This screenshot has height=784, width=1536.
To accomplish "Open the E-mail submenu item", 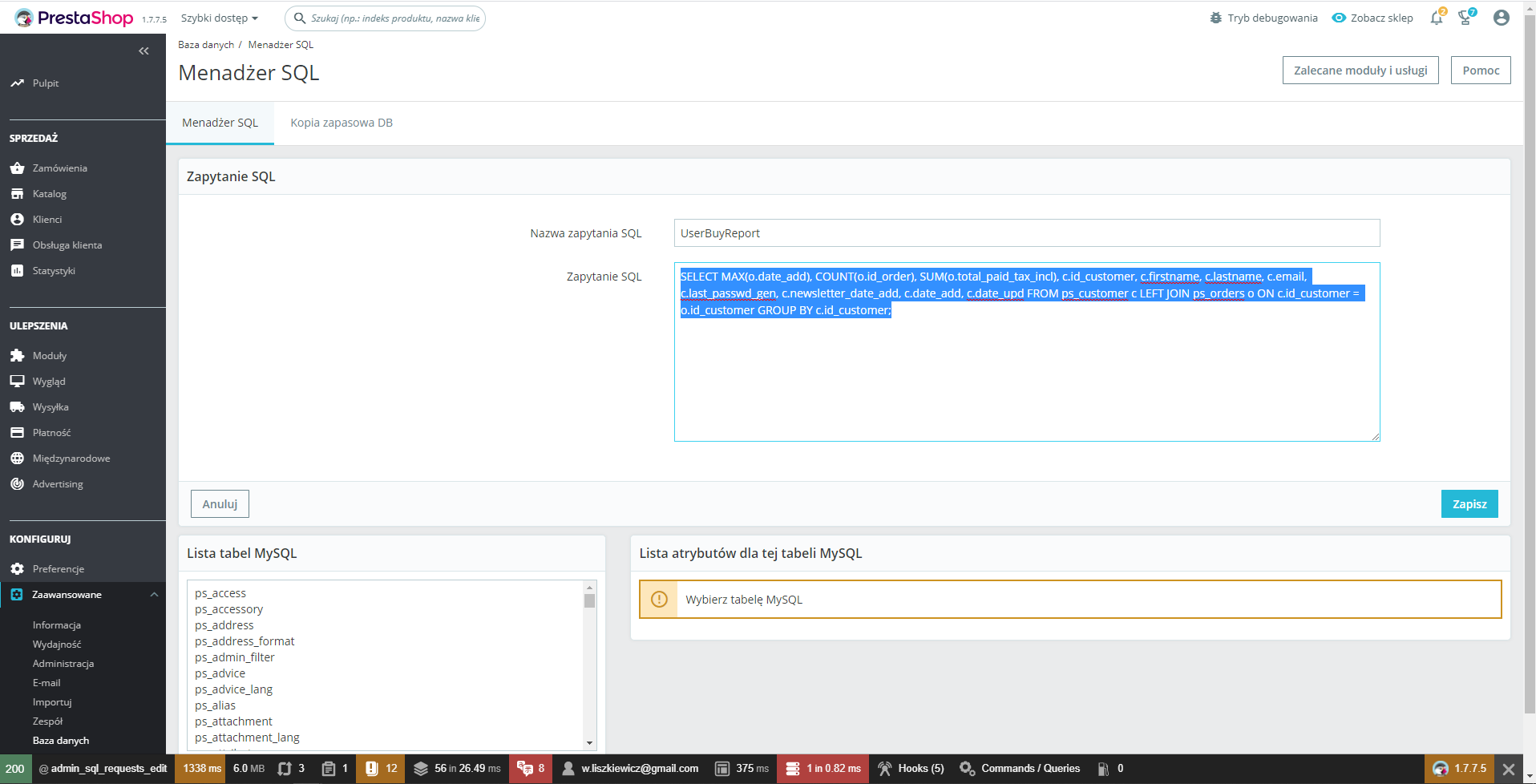I will 46,683.
